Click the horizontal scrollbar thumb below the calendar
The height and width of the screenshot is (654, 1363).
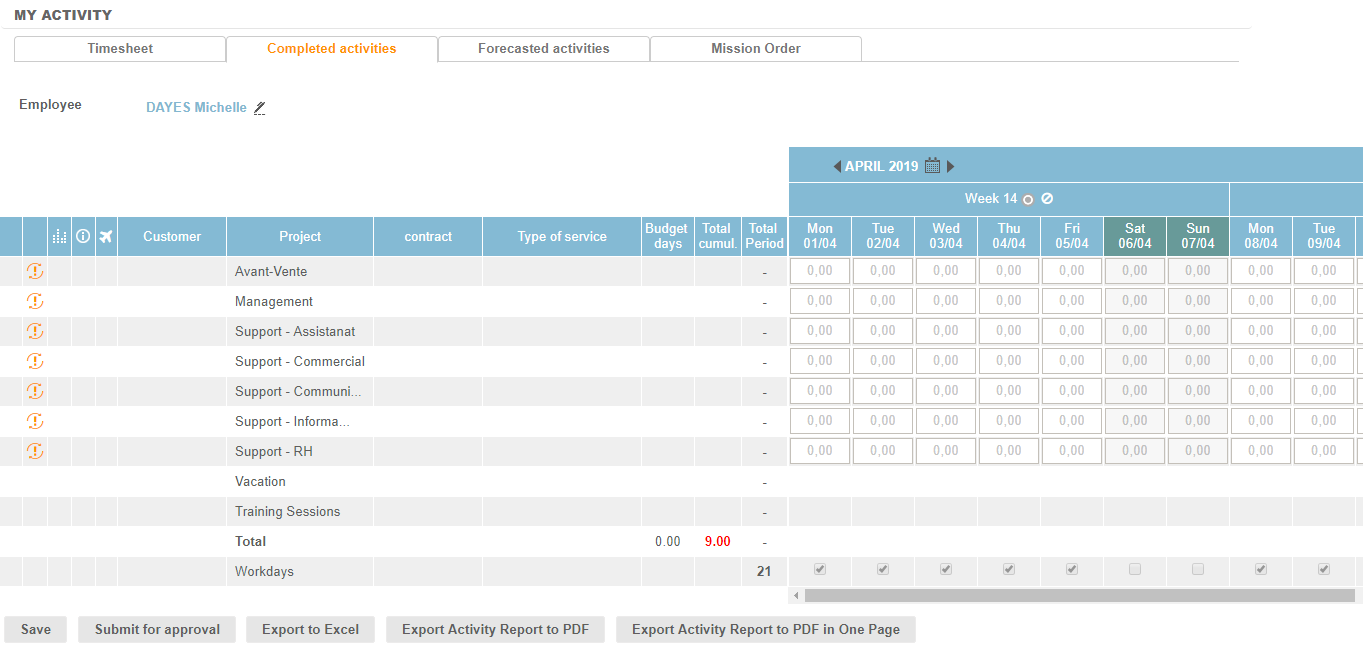1080,596
